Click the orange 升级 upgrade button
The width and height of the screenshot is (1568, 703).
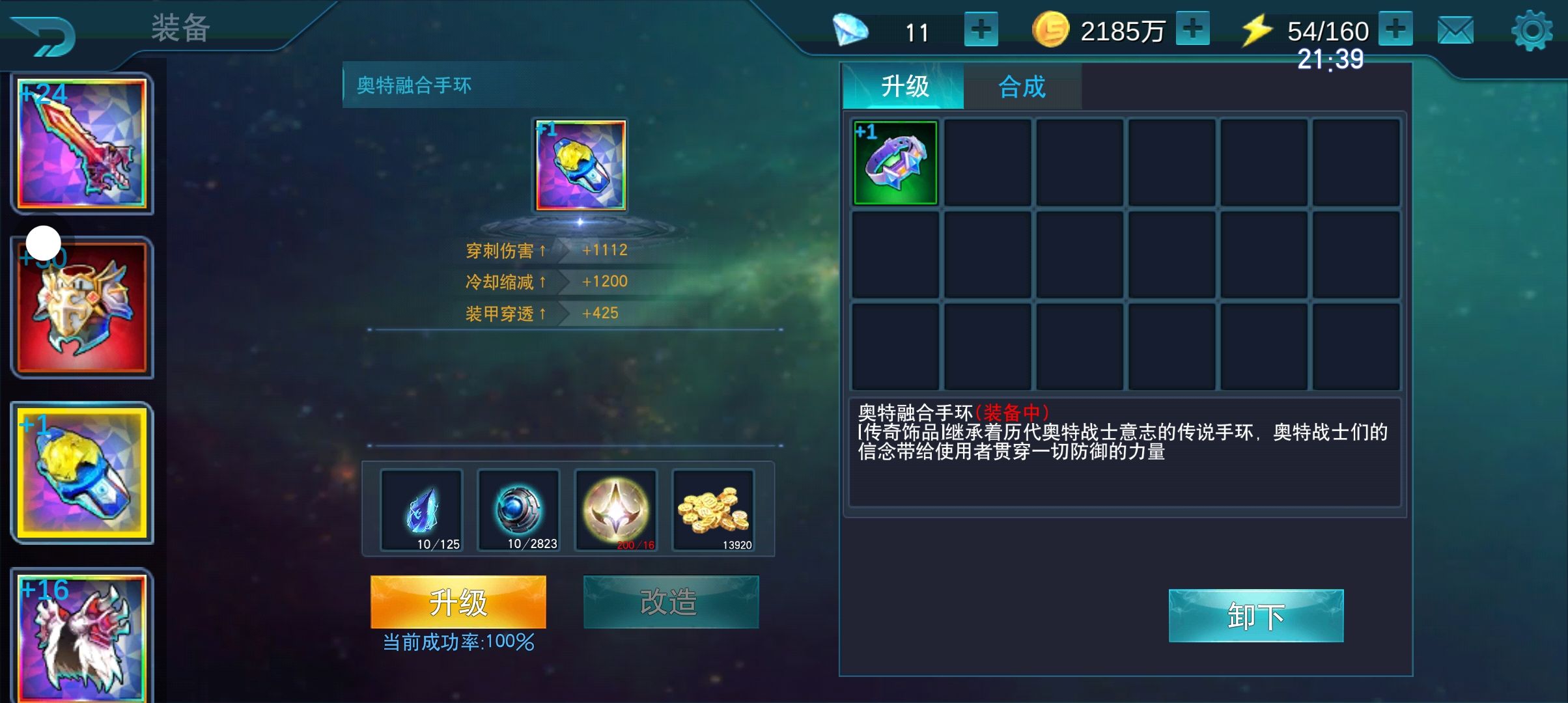pos(458,602)
